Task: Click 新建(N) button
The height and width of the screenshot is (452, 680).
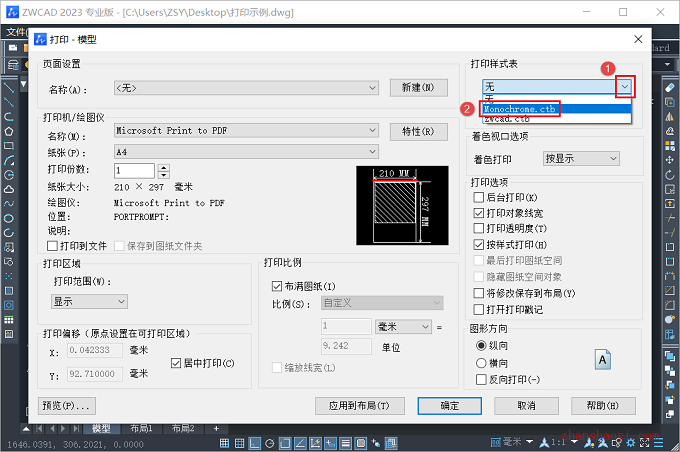Action: point(418,88)
